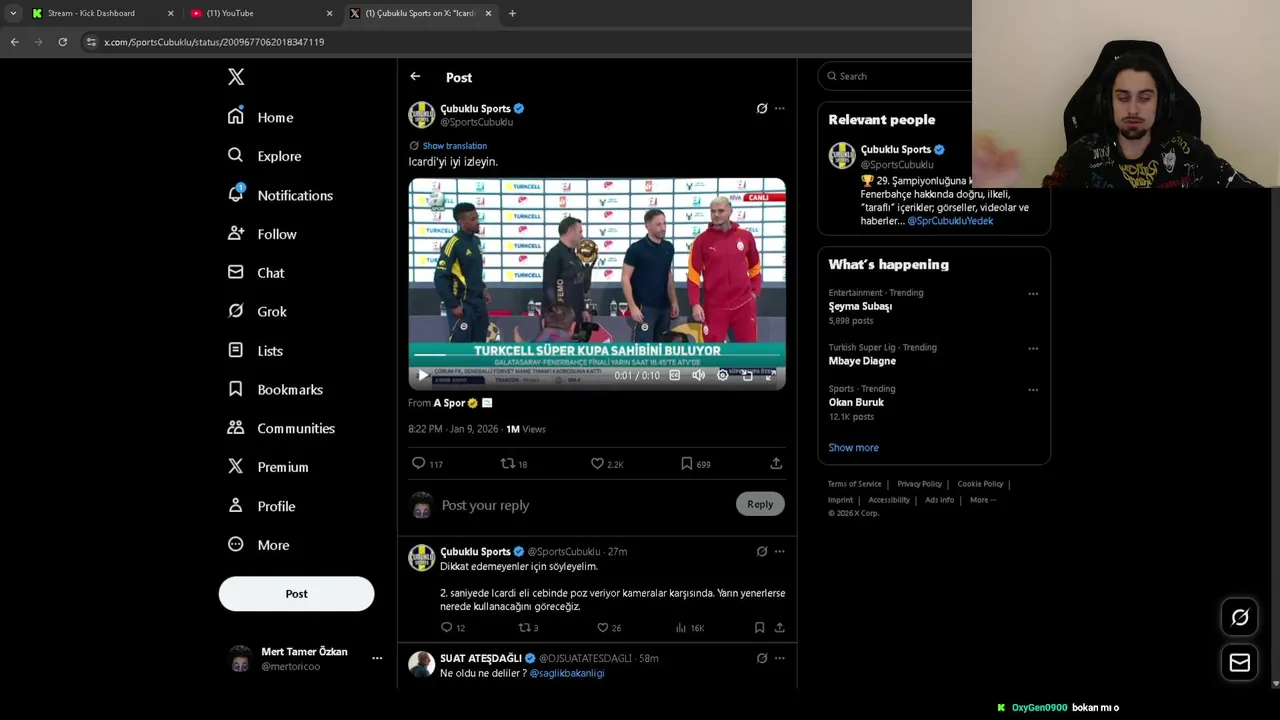Open Bookmarks in the sidebar

tap(275, 390)
